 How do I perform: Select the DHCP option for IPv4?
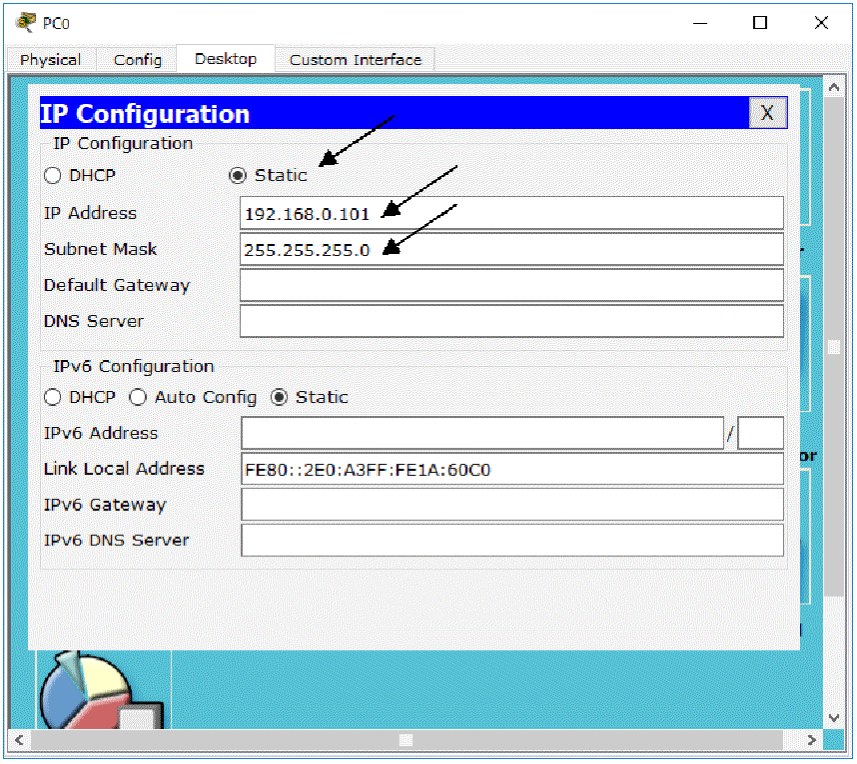pos(53,176)
